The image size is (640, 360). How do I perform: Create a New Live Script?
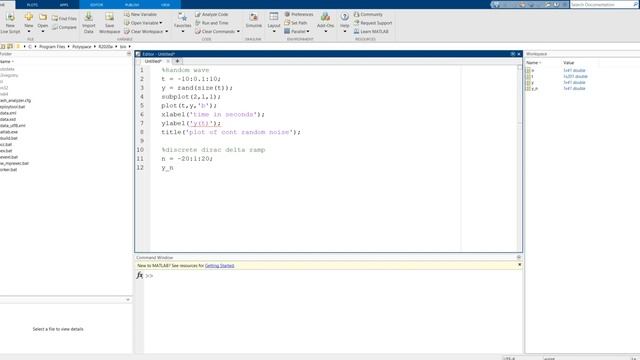[x=10, y=23]
